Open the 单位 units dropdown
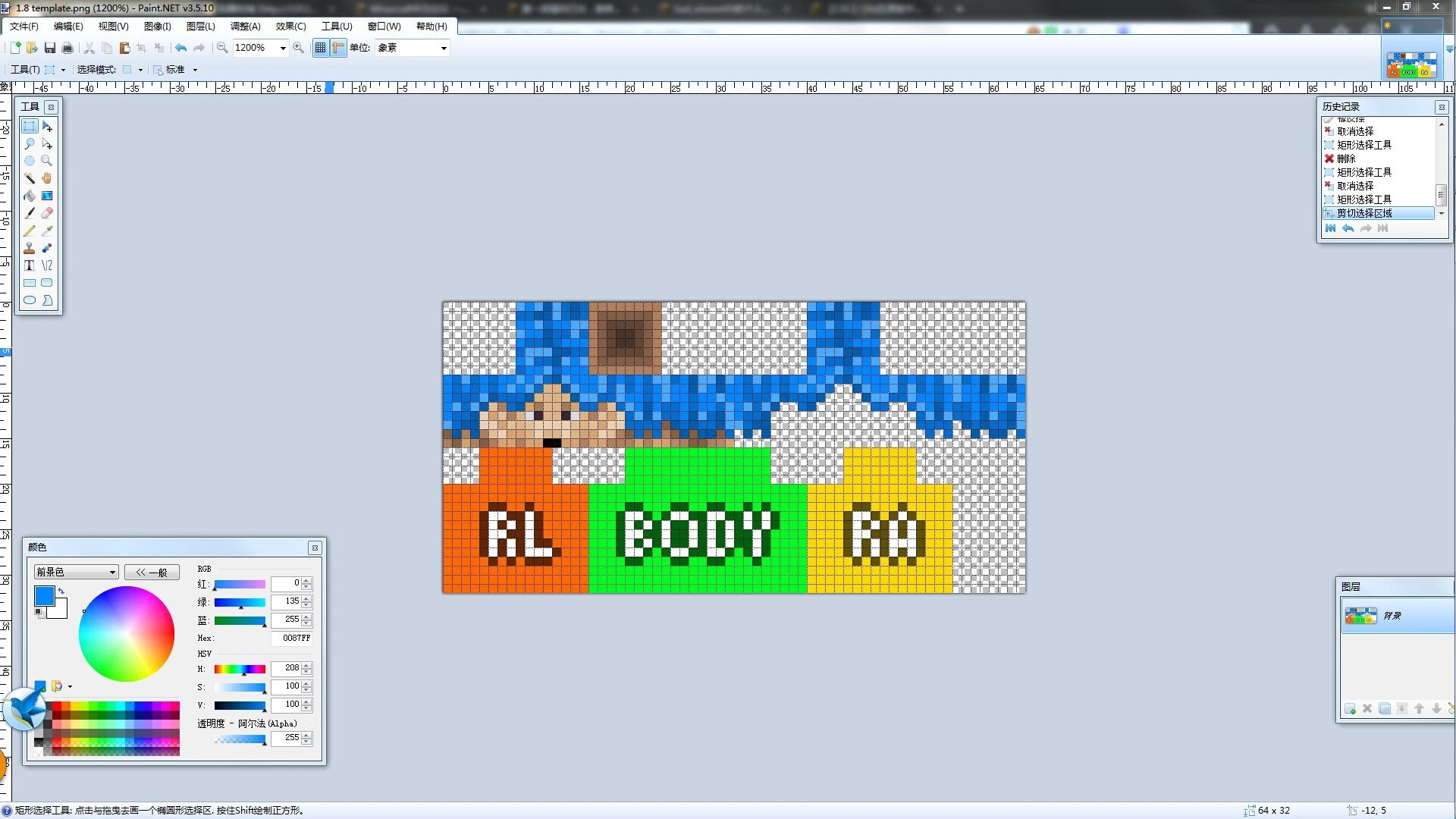This screenshot has height=819, width=1456. tap(444, 48)
